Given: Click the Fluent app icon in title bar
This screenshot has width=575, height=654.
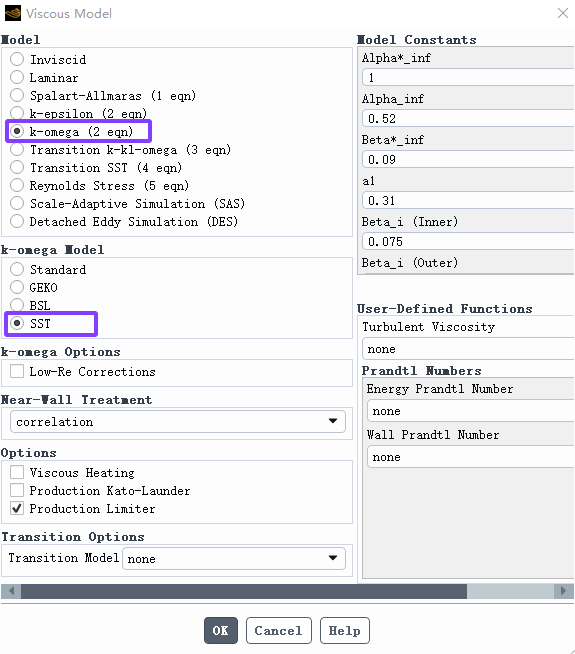Looking at the screenshot, I should point(13,13).
